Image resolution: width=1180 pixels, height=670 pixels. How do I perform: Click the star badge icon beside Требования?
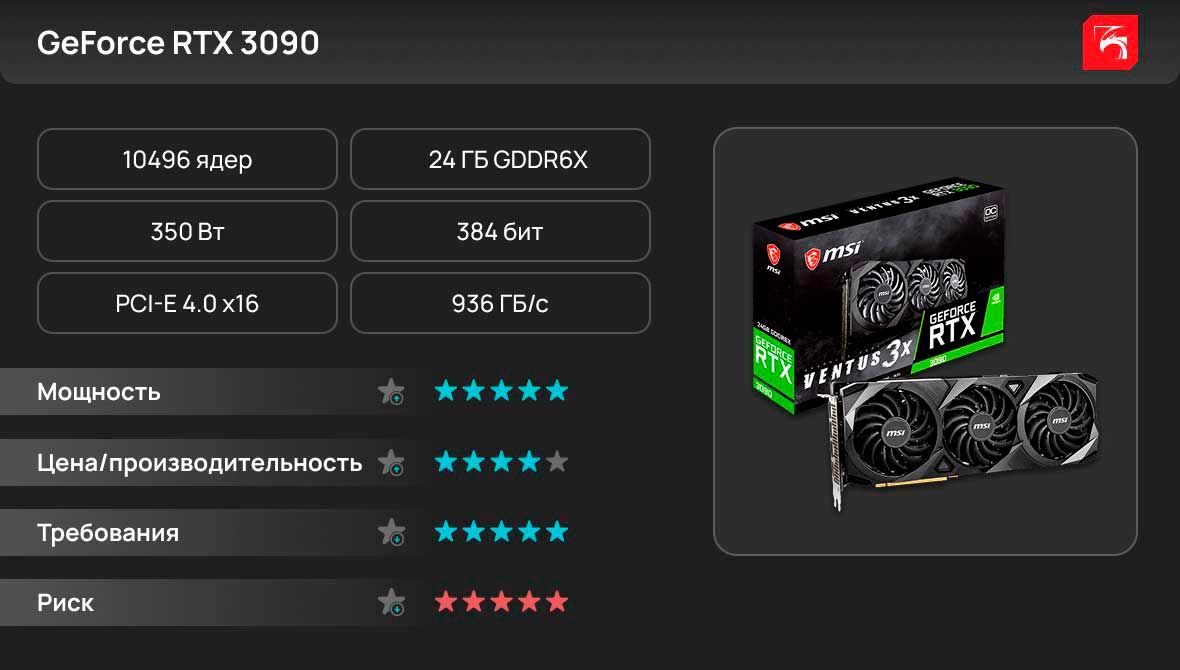pos(391,533)
